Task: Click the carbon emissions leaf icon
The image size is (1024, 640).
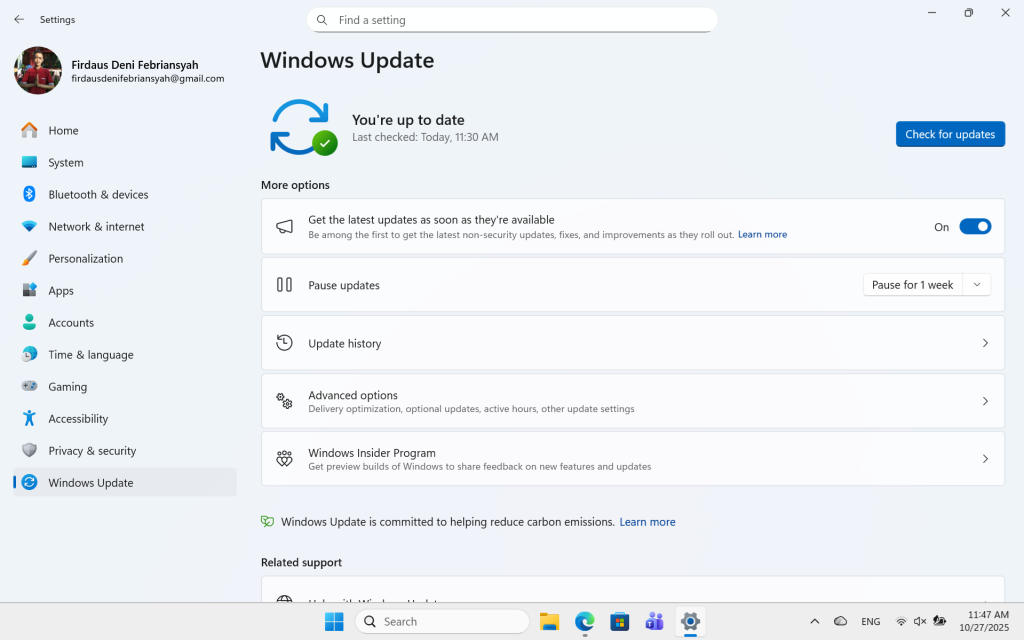Action: [267, 521]
